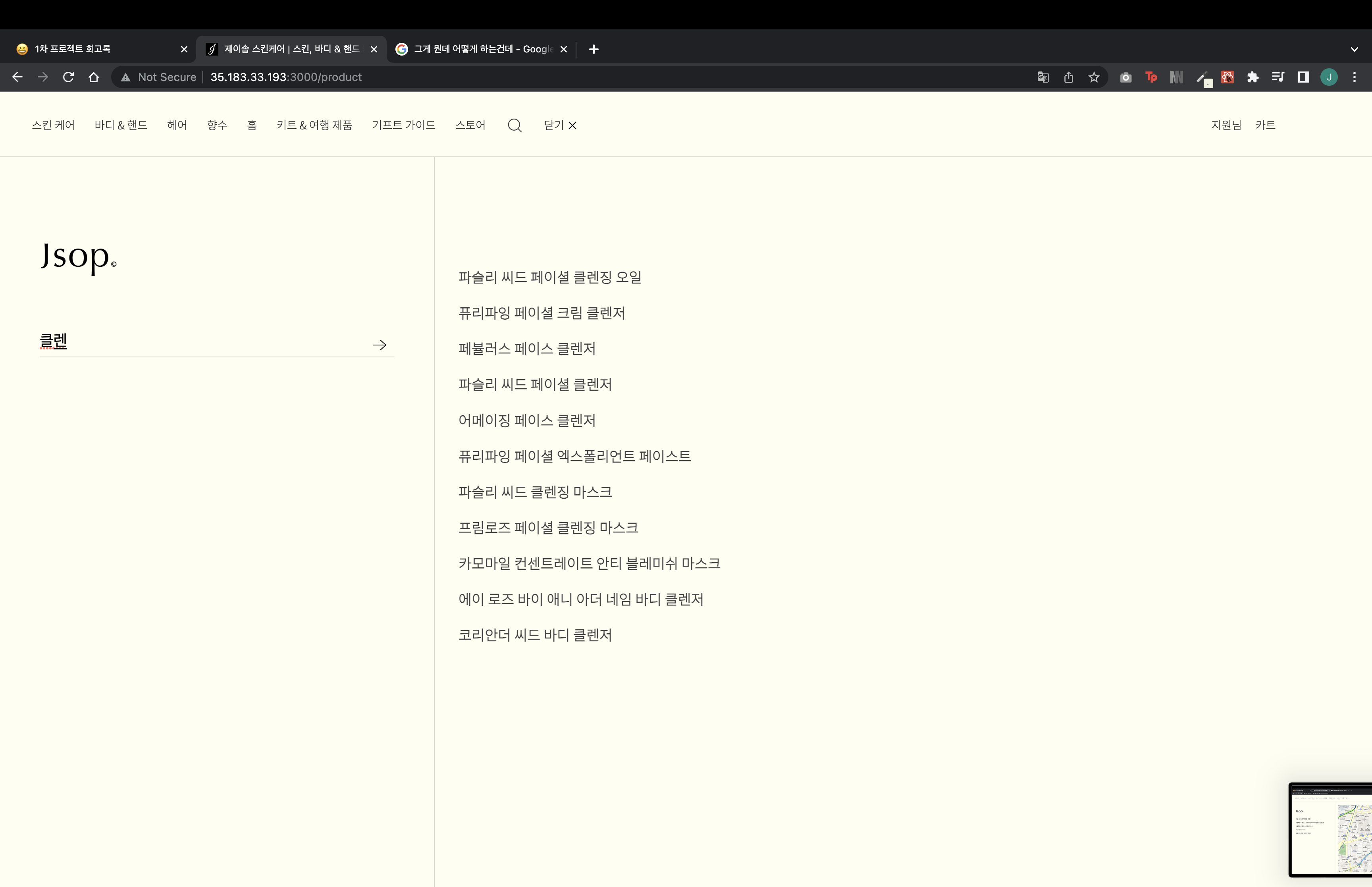Click the 클렌 search input field
The width and height of the screenshot is (1372, 887).
point(202,342)
